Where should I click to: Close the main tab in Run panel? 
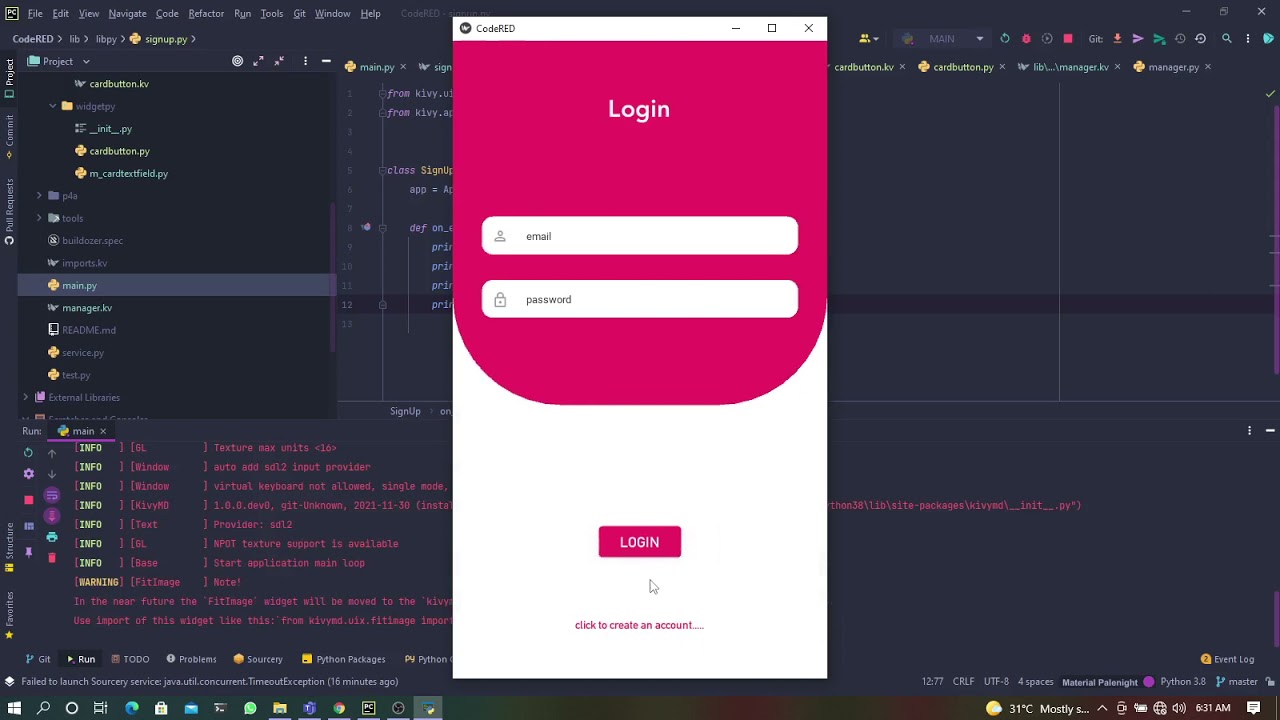pos(102,431)
